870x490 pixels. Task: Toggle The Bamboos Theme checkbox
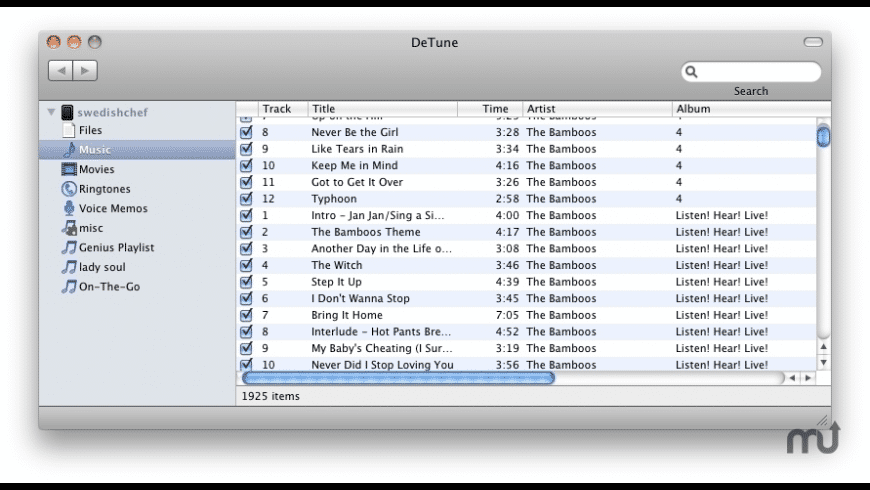(246, 232)
